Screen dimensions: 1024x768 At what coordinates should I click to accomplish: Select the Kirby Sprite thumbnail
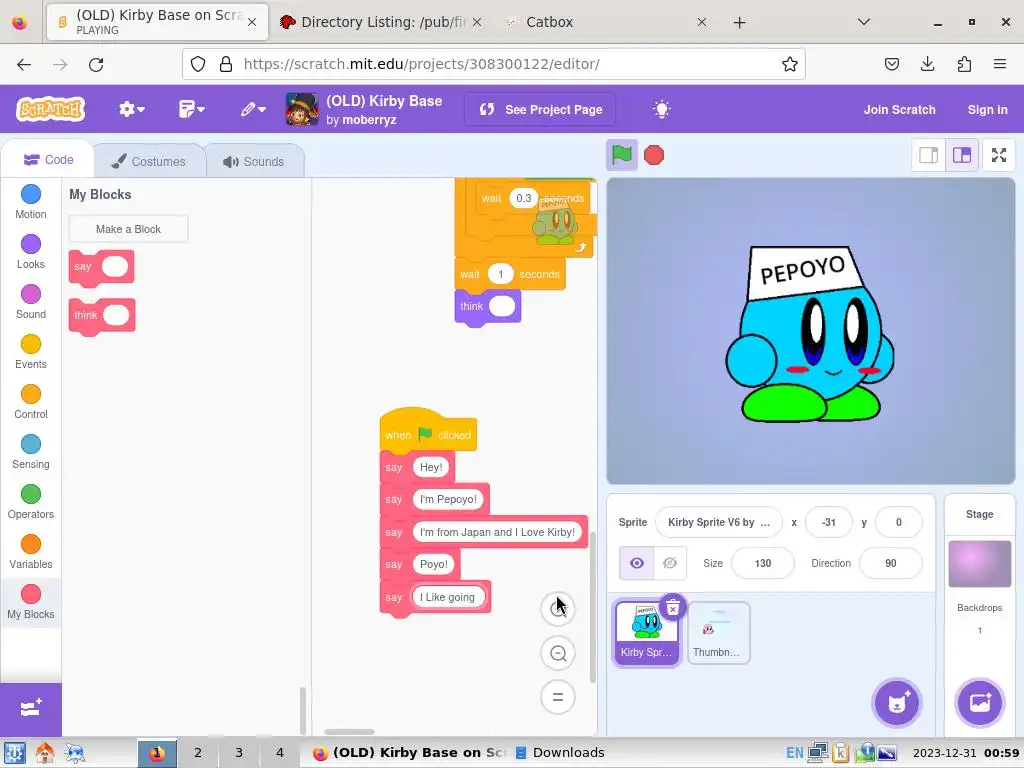pos(646,633)
